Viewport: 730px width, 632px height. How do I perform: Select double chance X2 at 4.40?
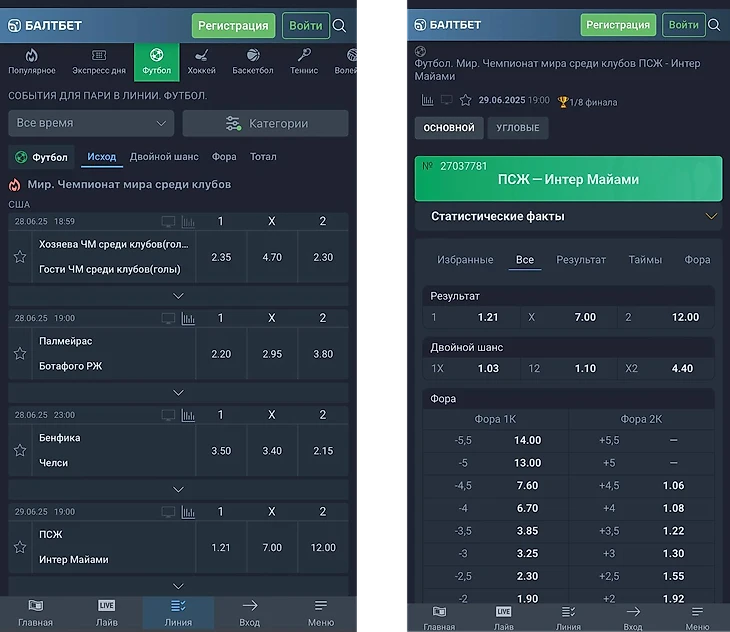tap(666, 369)
